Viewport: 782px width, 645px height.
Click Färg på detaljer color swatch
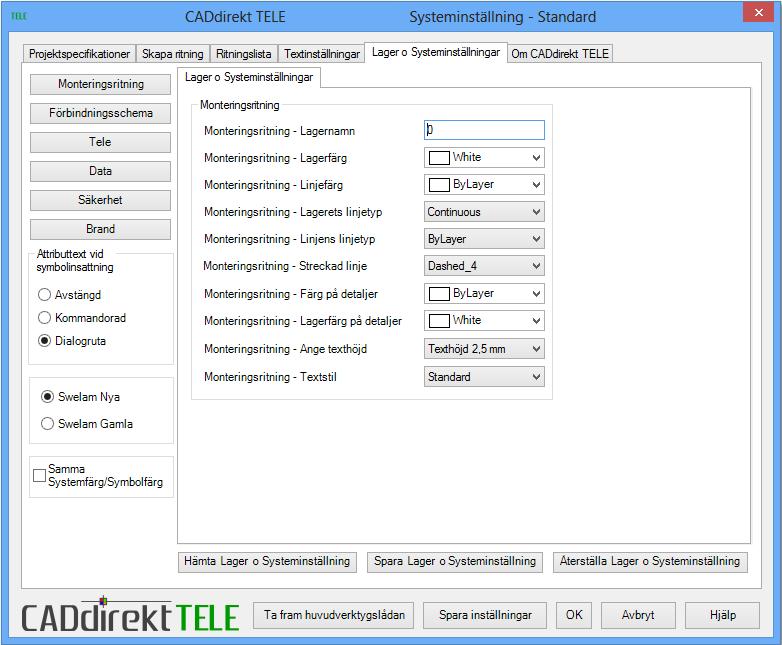pyautogui.click(x=439, y=293)
